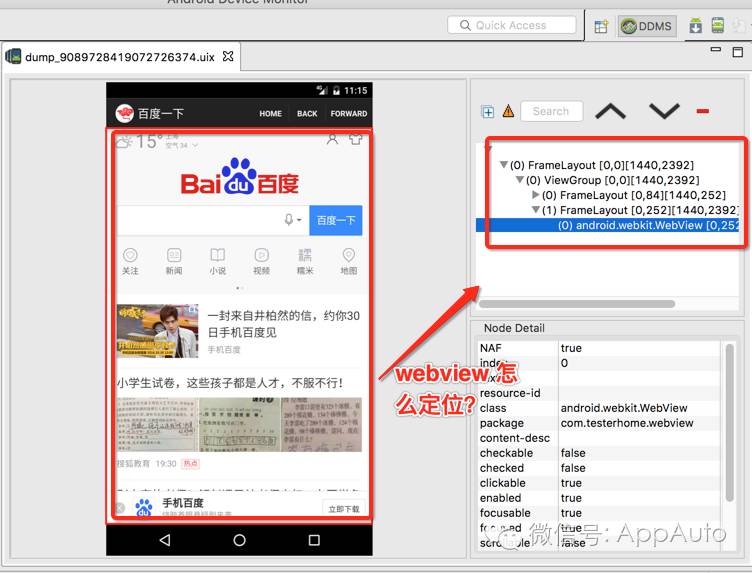
Task: Close the dump_9089728419072726374.uix tab
Action: pyautogui.click(x=228, y=57)
